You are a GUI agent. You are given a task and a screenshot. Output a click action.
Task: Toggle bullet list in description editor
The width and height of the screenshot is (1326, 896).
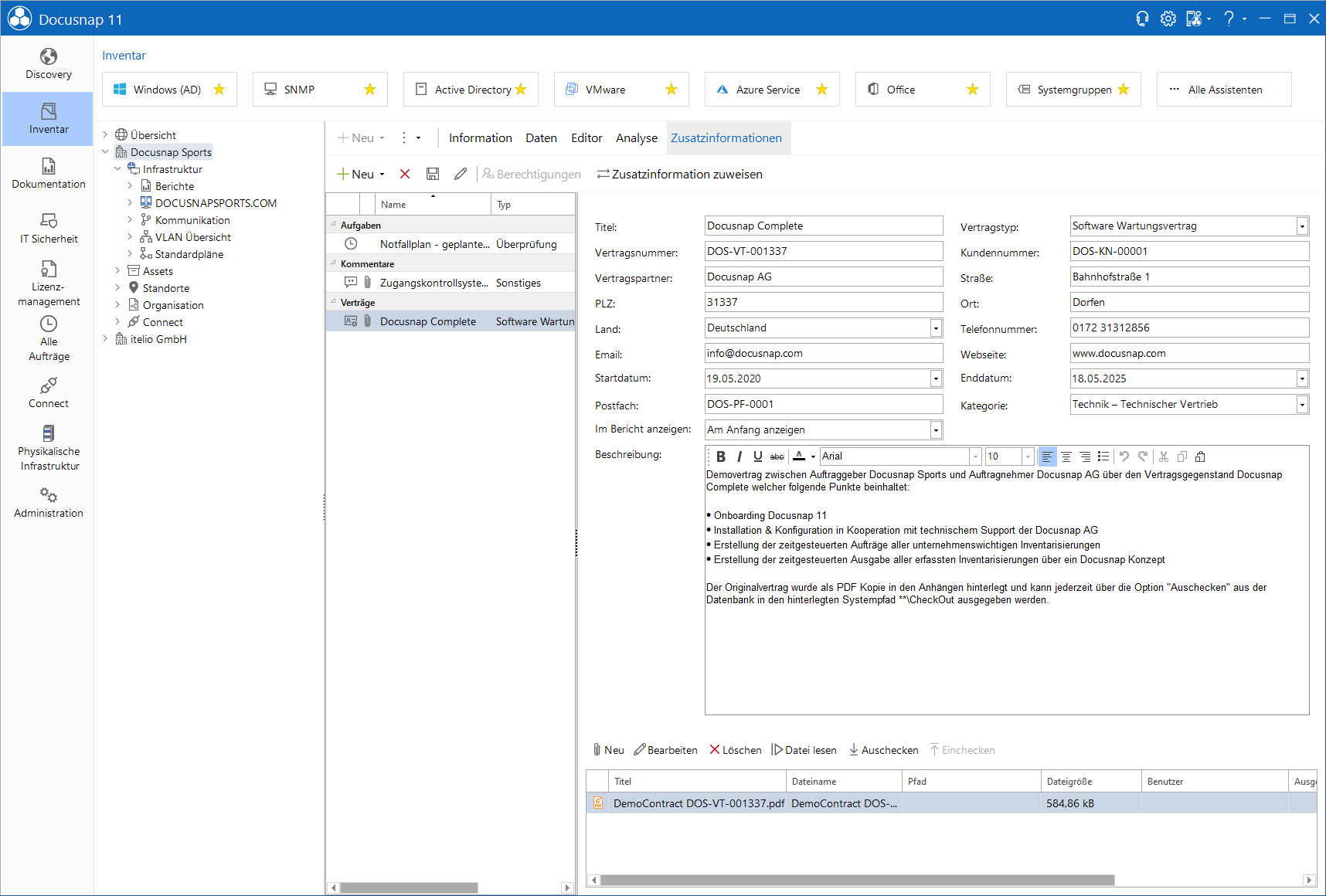(1103, 456)
